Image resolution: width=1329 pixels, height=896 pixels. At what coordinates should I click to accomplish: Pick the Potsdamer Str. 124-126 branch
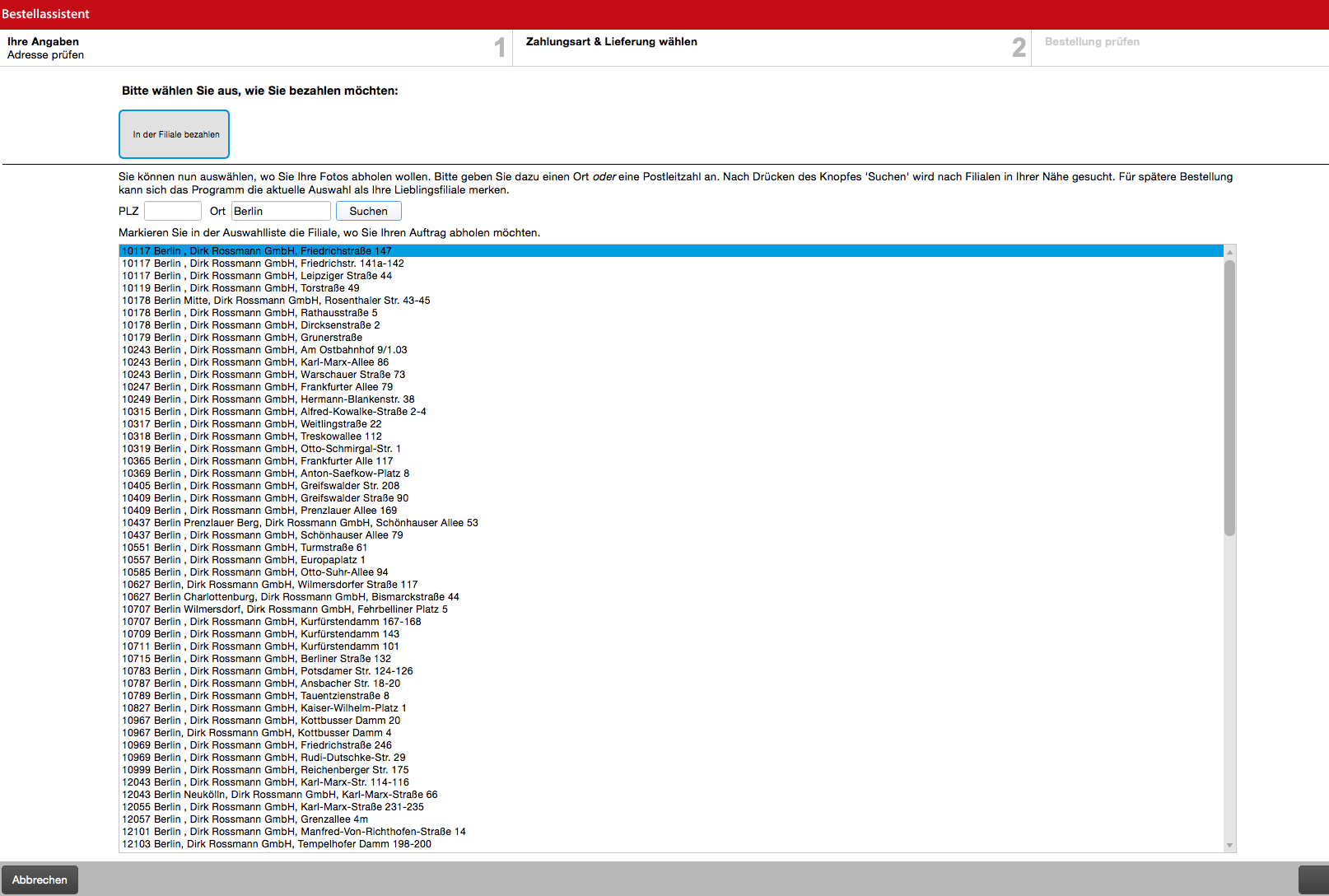click(x=671, y=671)
